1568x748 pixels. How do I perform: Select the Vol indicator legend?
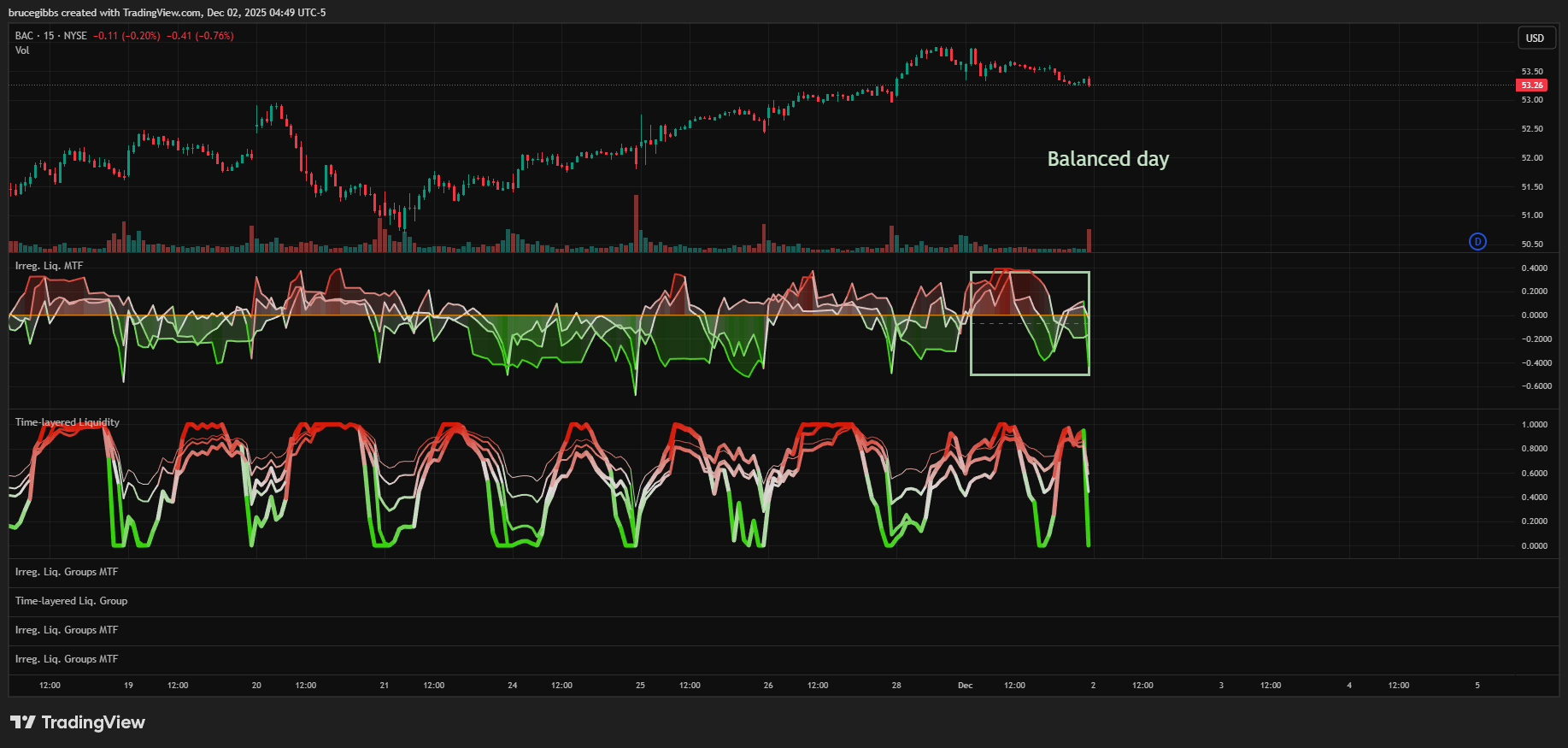(x=22, y=50)
